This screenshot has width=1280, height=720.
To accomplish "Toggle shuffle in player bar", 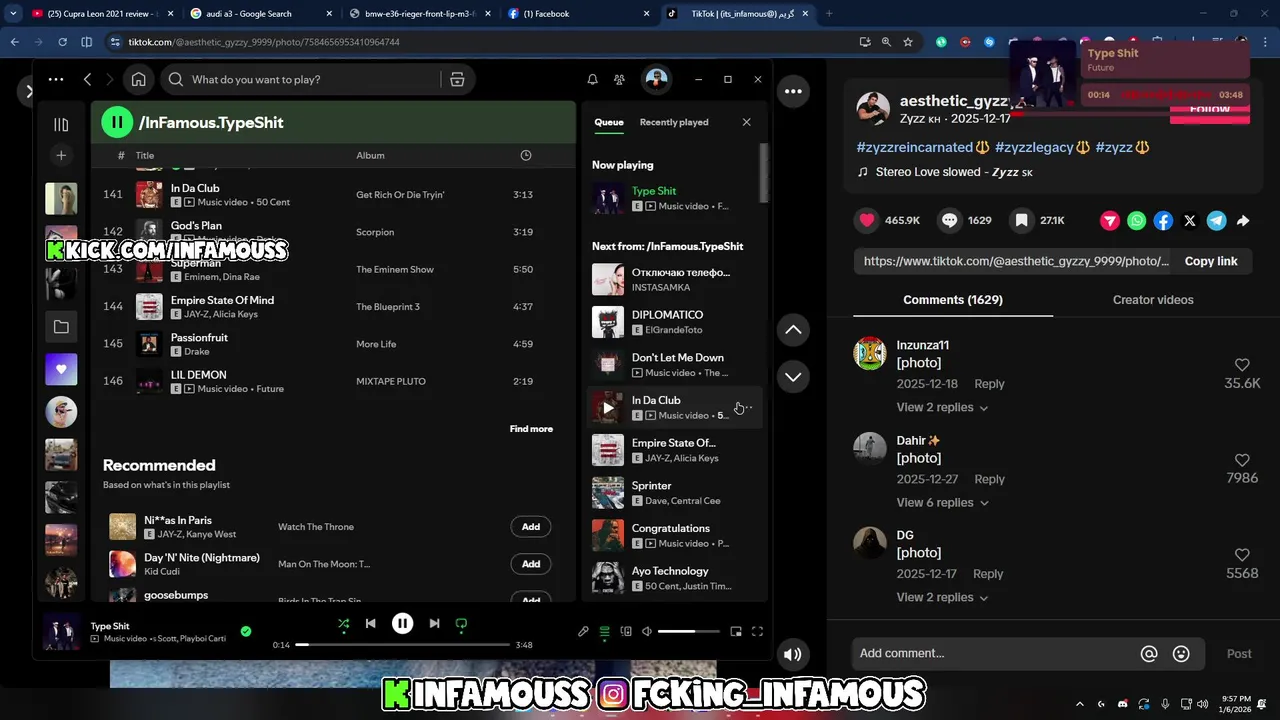I will click(x=343, y=623).
